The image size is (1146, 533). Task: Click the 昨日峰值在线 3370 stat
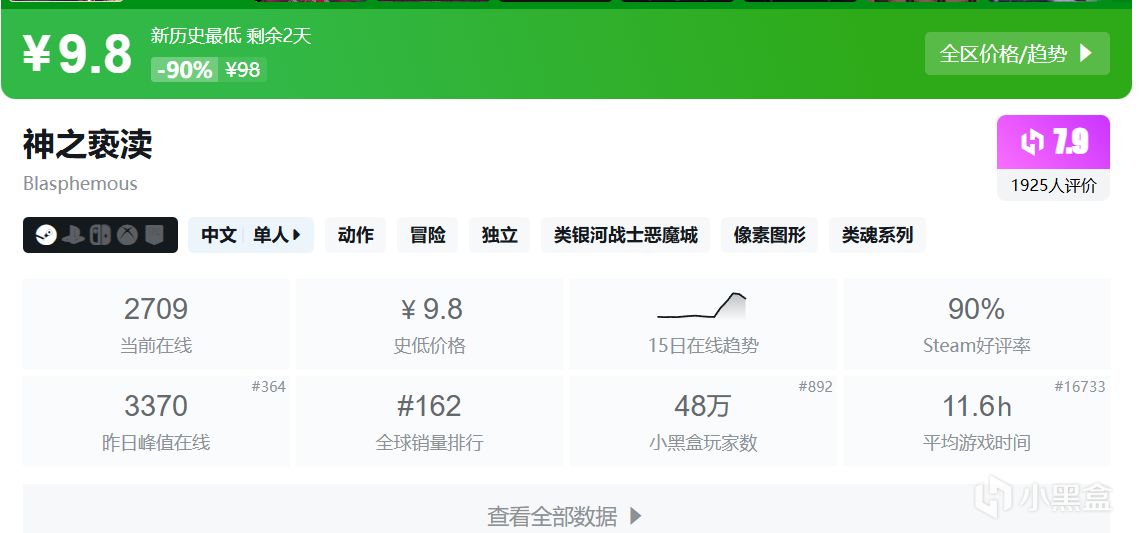pyautogui.click(x=156, y=420)
